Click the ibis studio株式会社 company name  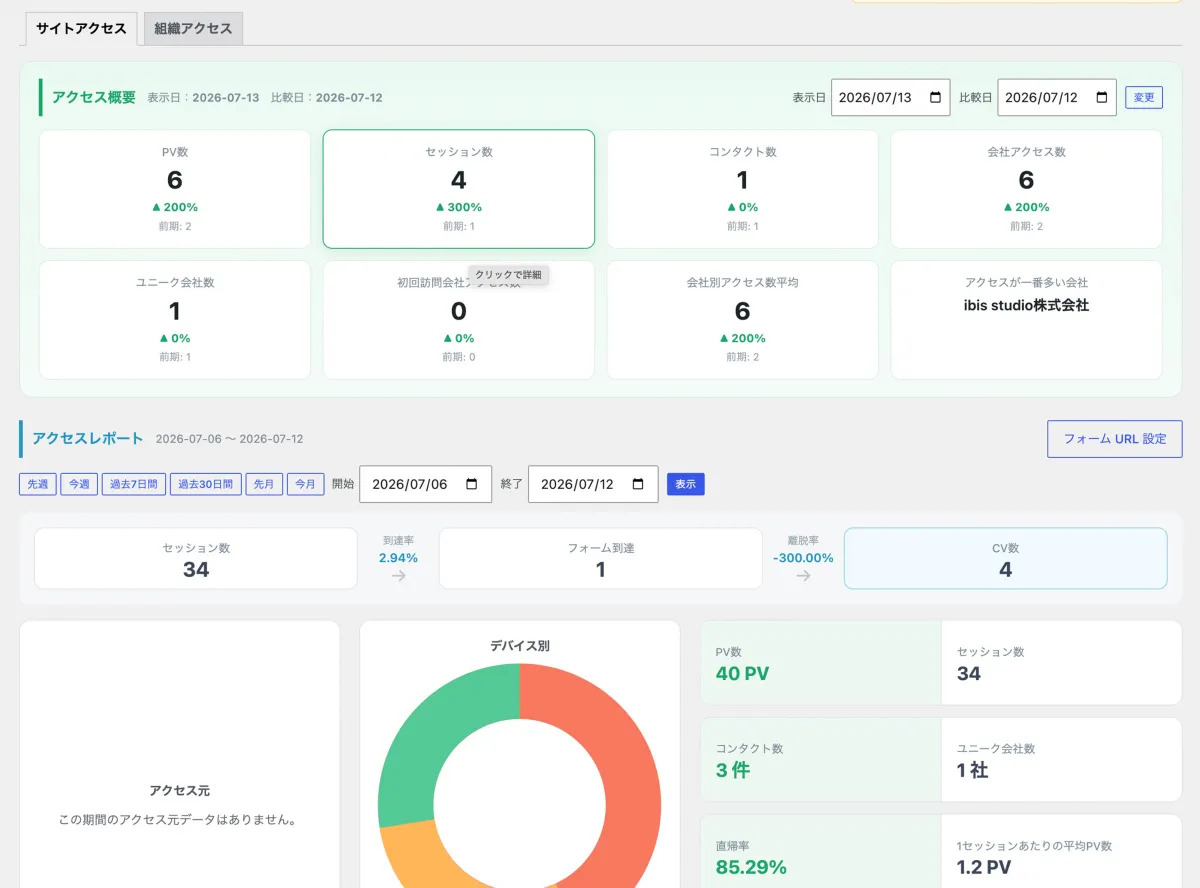point(1026,305)
